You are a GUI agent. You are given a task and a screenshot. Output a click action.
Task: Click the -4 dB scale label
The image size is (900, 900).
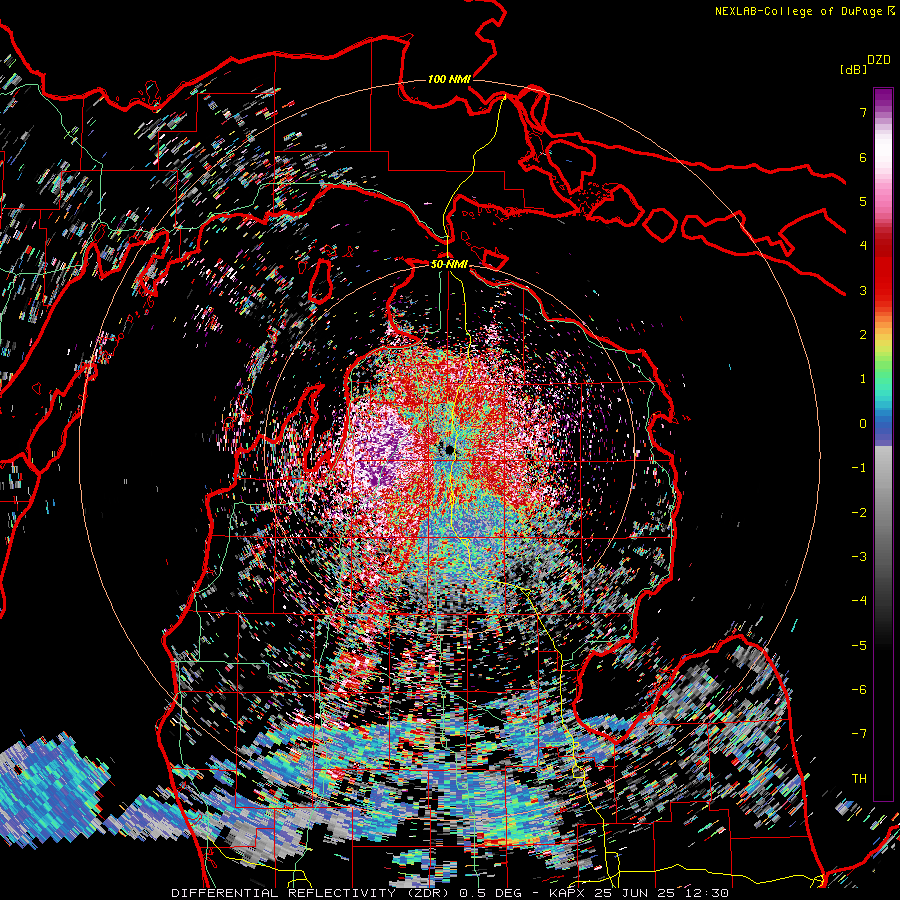[859, 601]
